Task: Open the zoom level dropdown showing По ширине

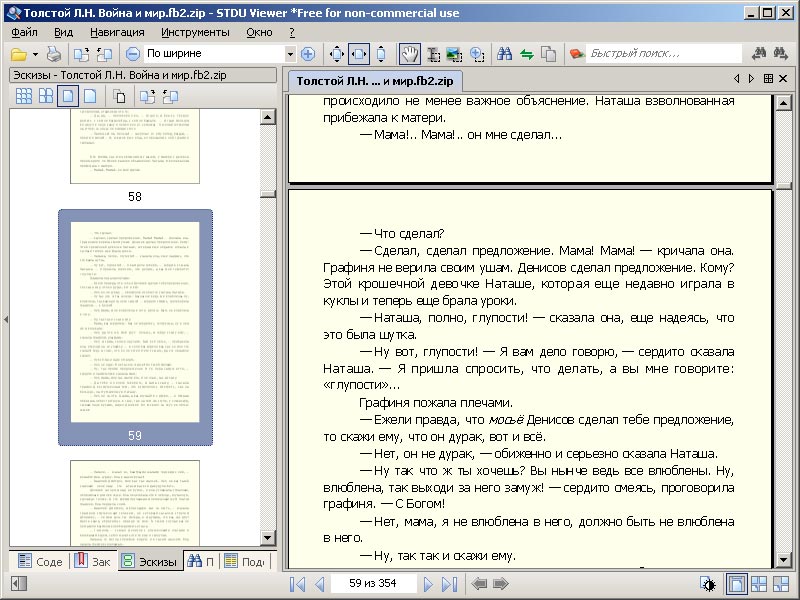Action: click(291, 53)
